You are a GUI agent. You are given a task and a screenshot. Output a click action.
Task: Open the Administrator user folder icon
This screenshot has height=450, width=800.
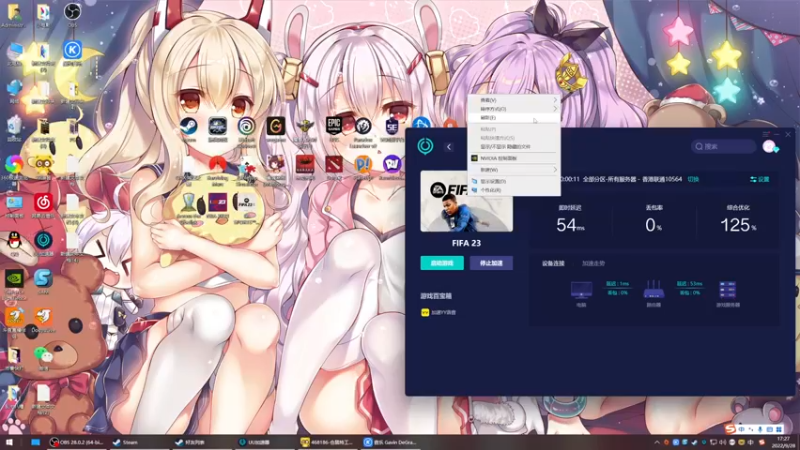pos(14,12)
